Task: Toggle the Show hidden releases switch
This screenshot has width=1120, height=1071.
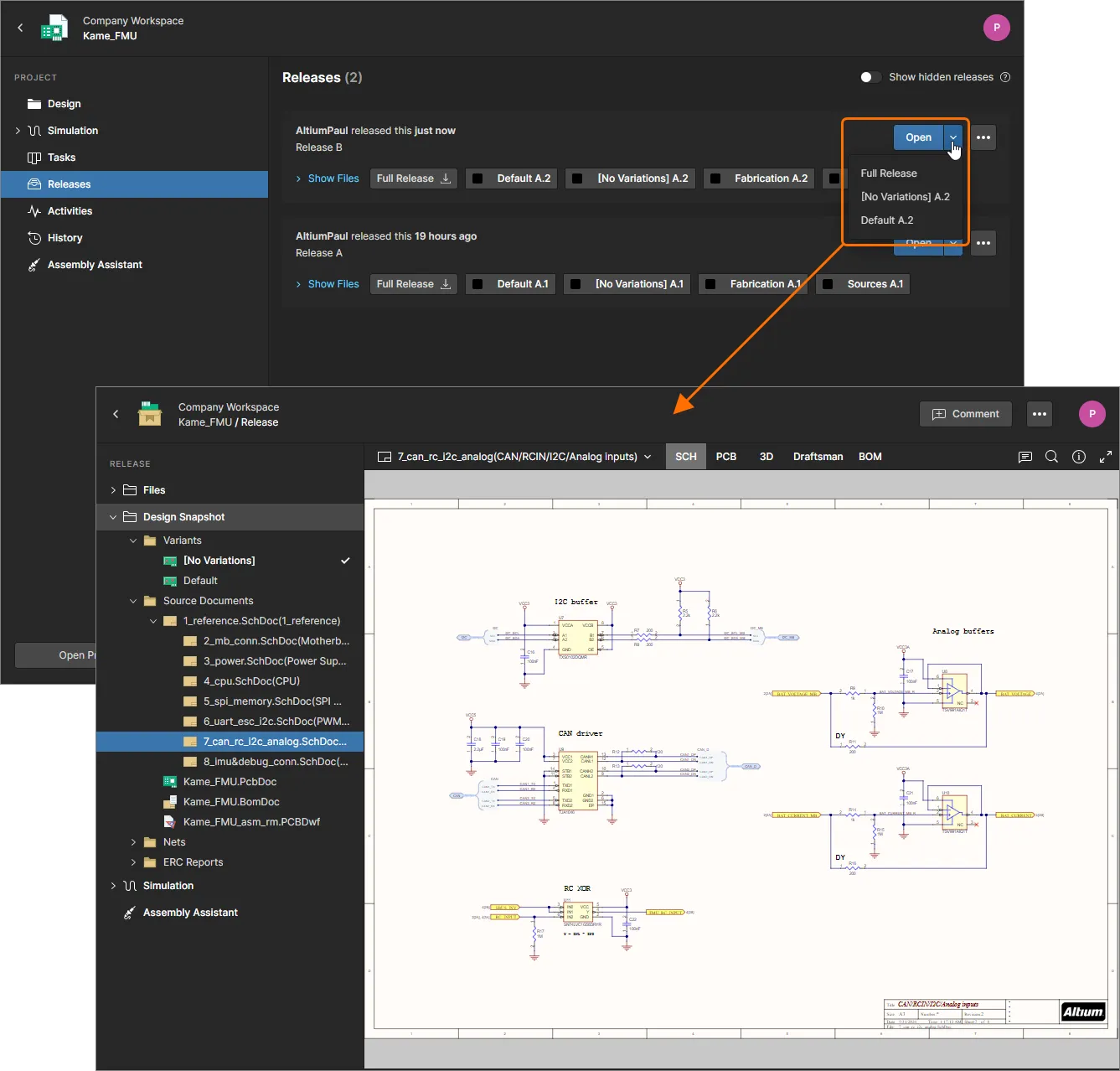Action: coord(870,77)
